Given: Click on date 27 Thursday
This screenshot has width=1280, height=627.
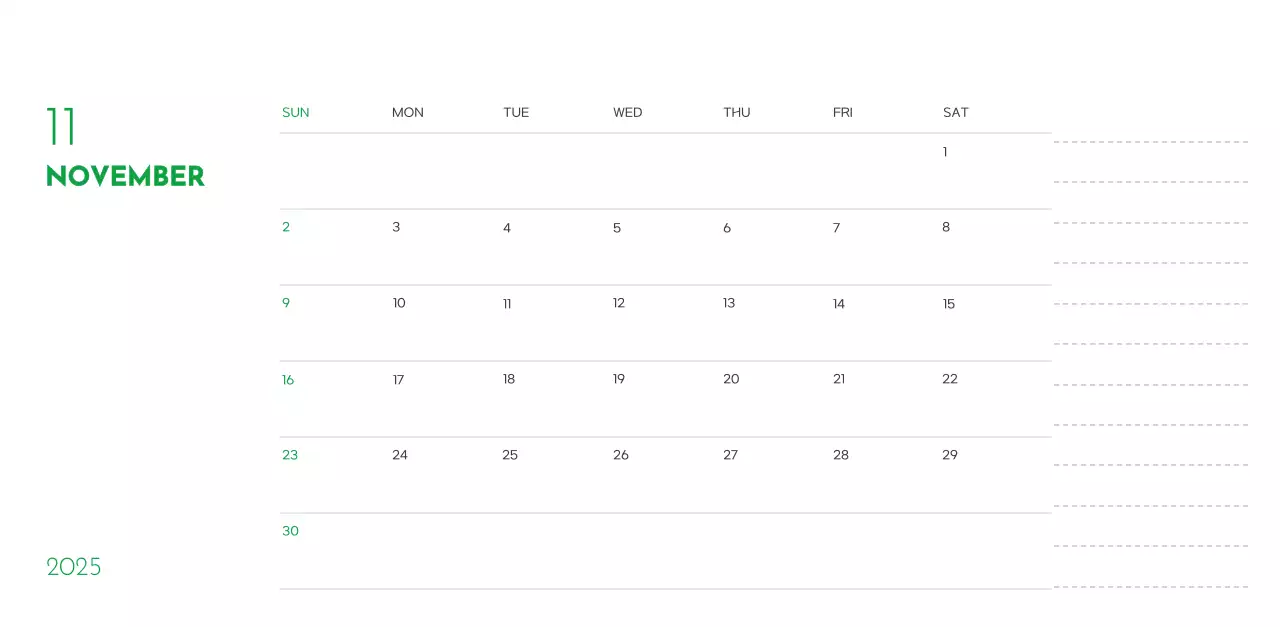Looking at the screenshot, I should [x=731, y=455].
